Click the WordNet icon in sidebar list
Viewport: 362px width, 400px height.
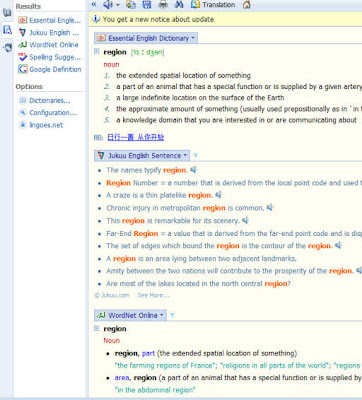coord(23,45)
